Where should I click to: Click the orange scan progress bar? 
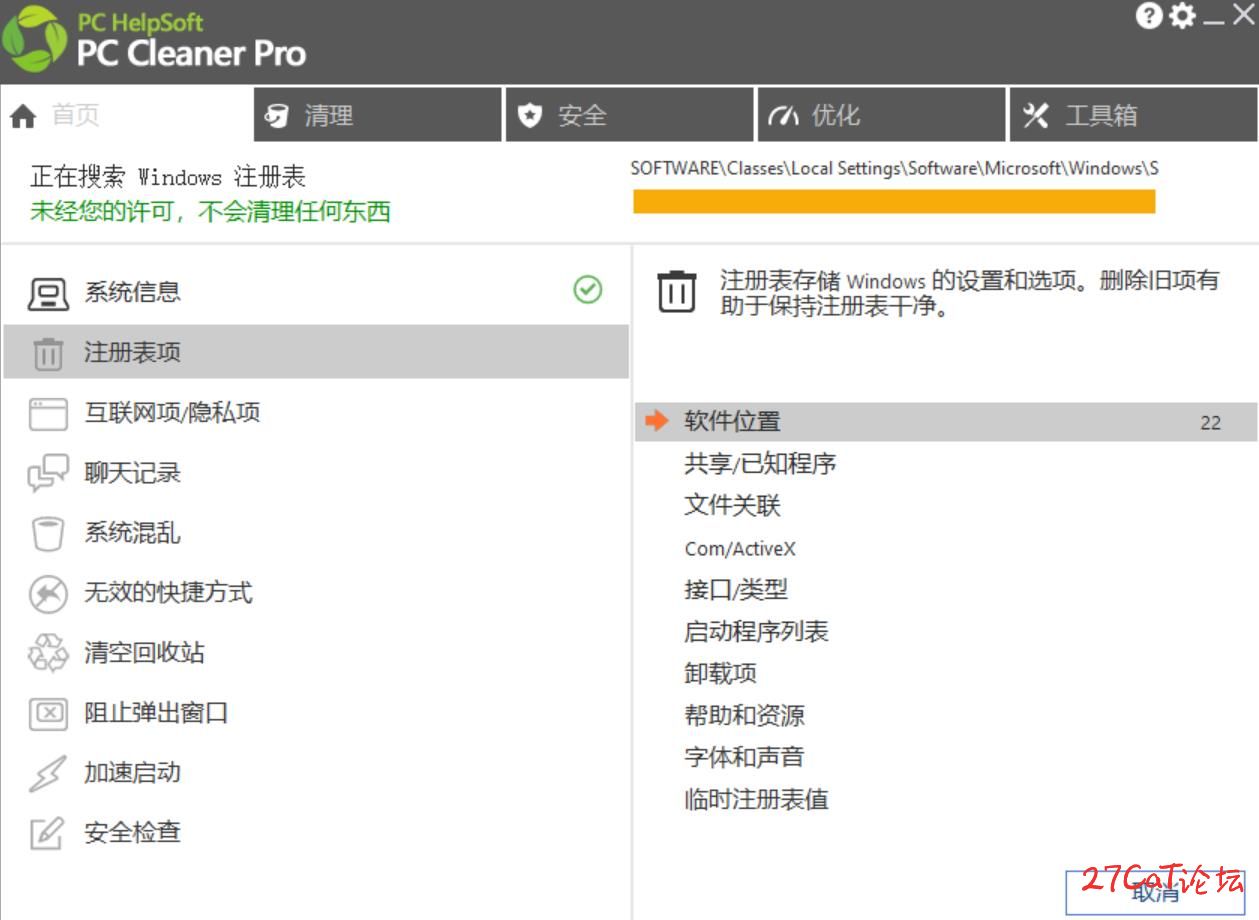click(894, 201)
